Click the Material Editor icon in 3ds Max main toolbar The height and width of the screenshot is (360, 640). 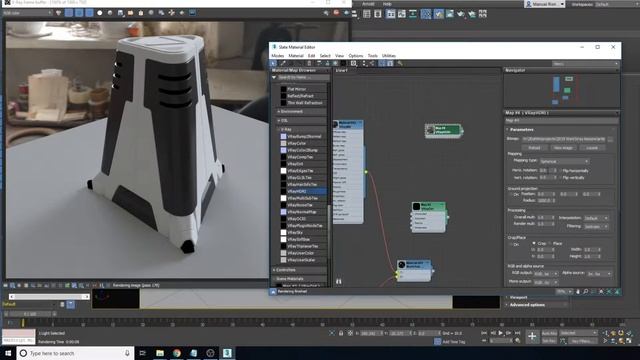pos(426,14)
